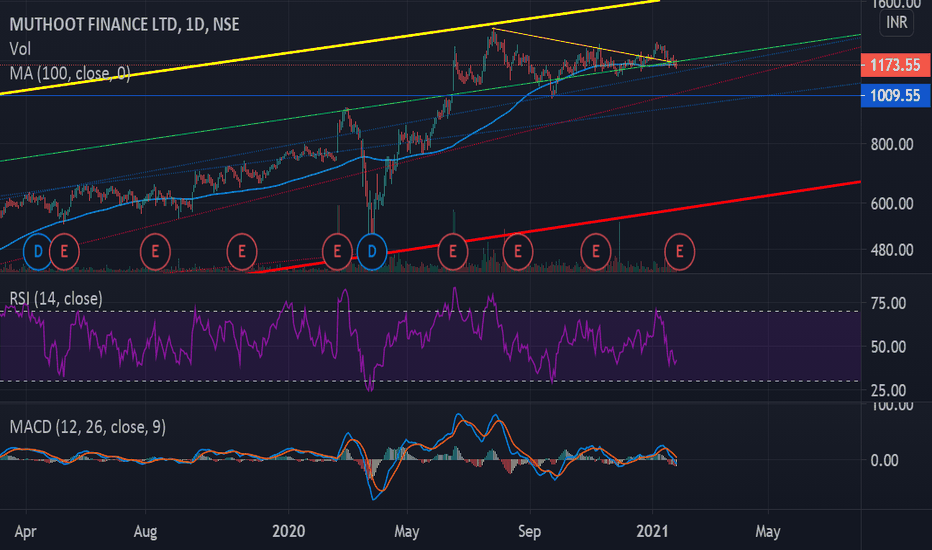
Task: Click the 2021 label on time axis
Action: 653,531
